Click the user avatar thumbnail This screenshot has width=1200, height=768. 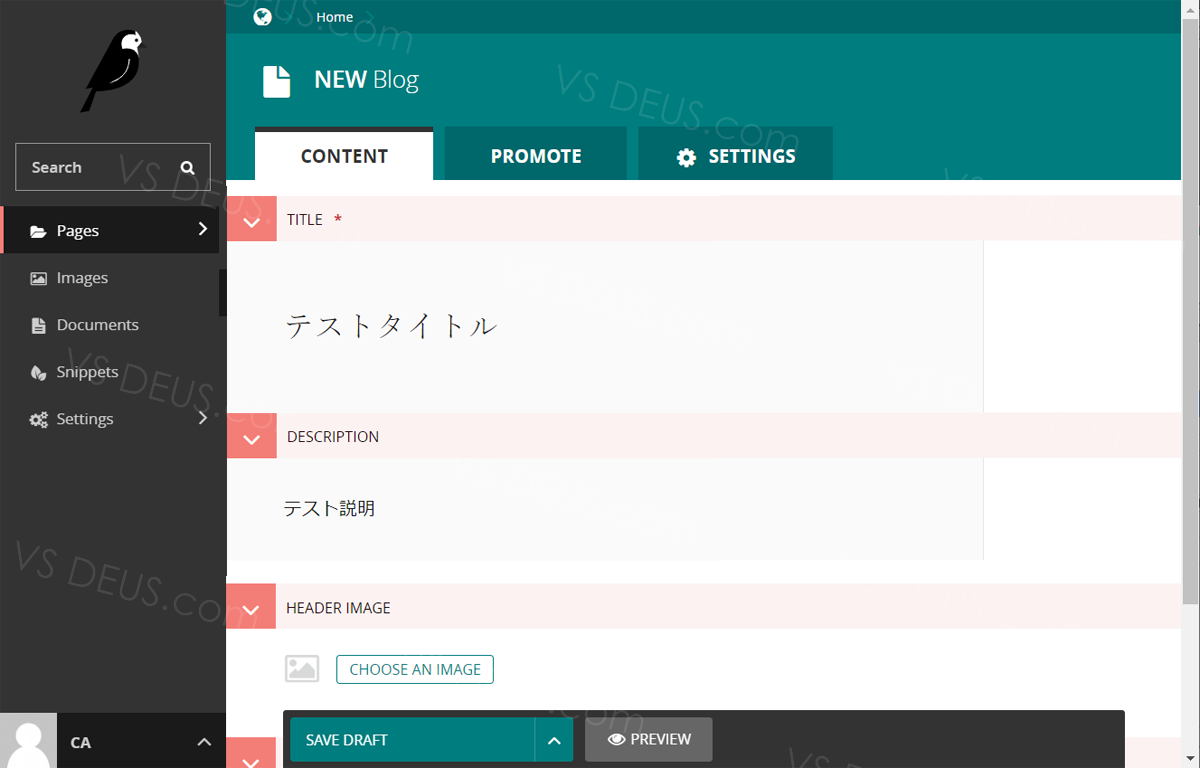pos(28,741)
